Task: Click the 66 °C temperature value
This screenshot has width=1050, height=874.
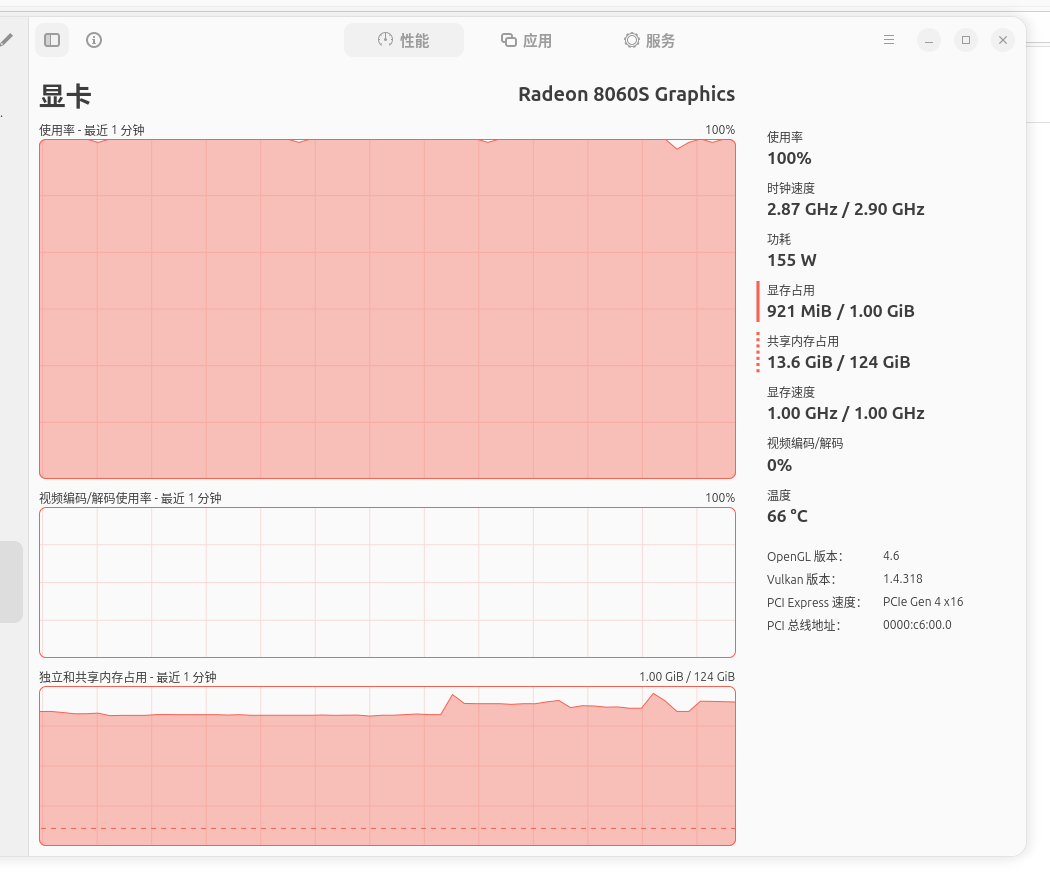Action: (x=788, y=516)
